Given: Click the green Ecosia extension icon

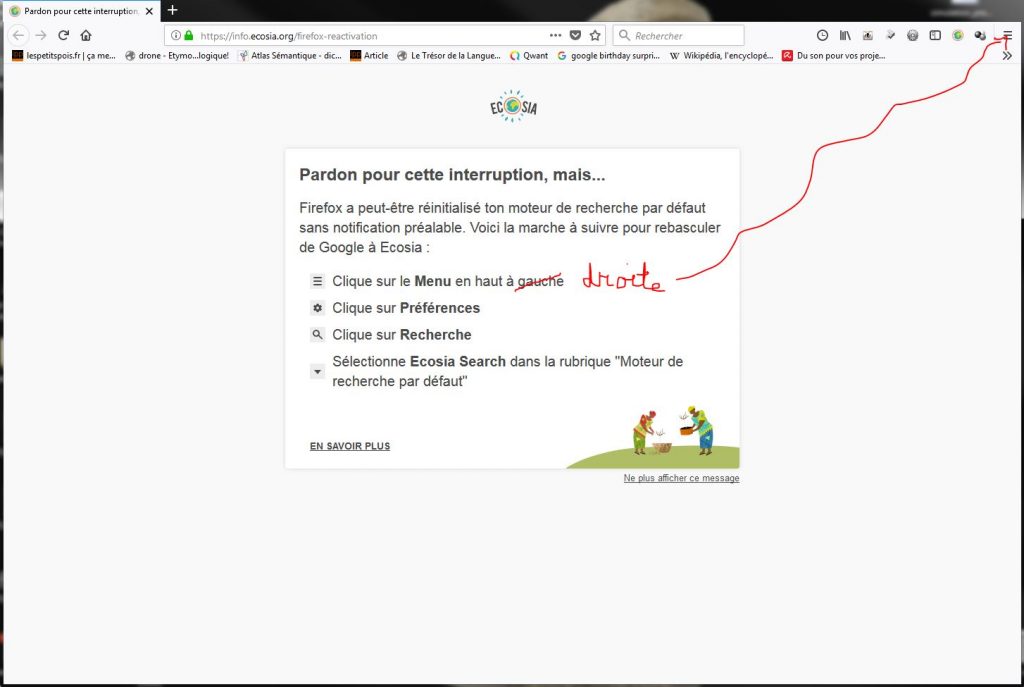Looking at the screenshot, I should tap(957, 35).
